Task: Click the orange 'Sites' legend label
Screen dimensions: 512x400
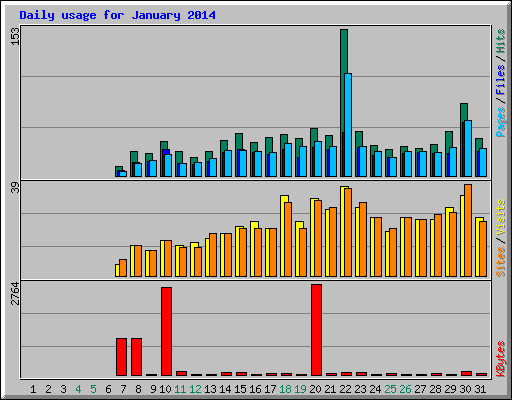Action: [x=501, y=262]
